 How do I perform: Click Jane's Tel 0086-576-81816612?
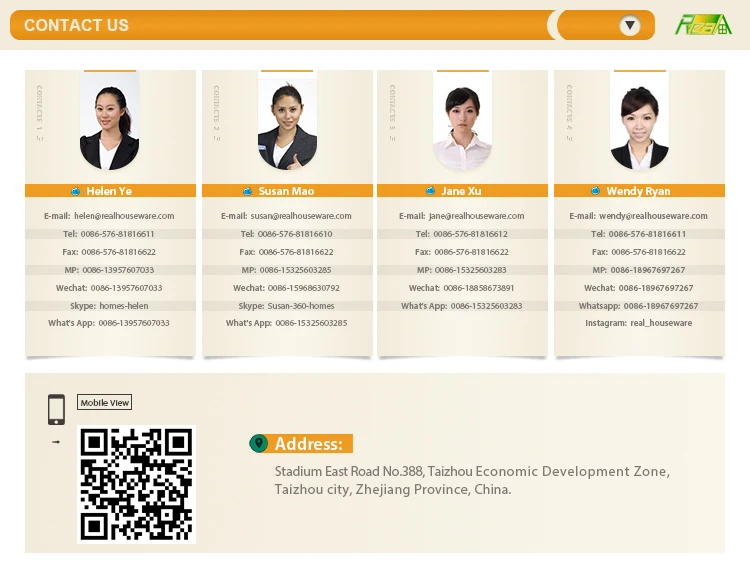click(x=470, y=234)
